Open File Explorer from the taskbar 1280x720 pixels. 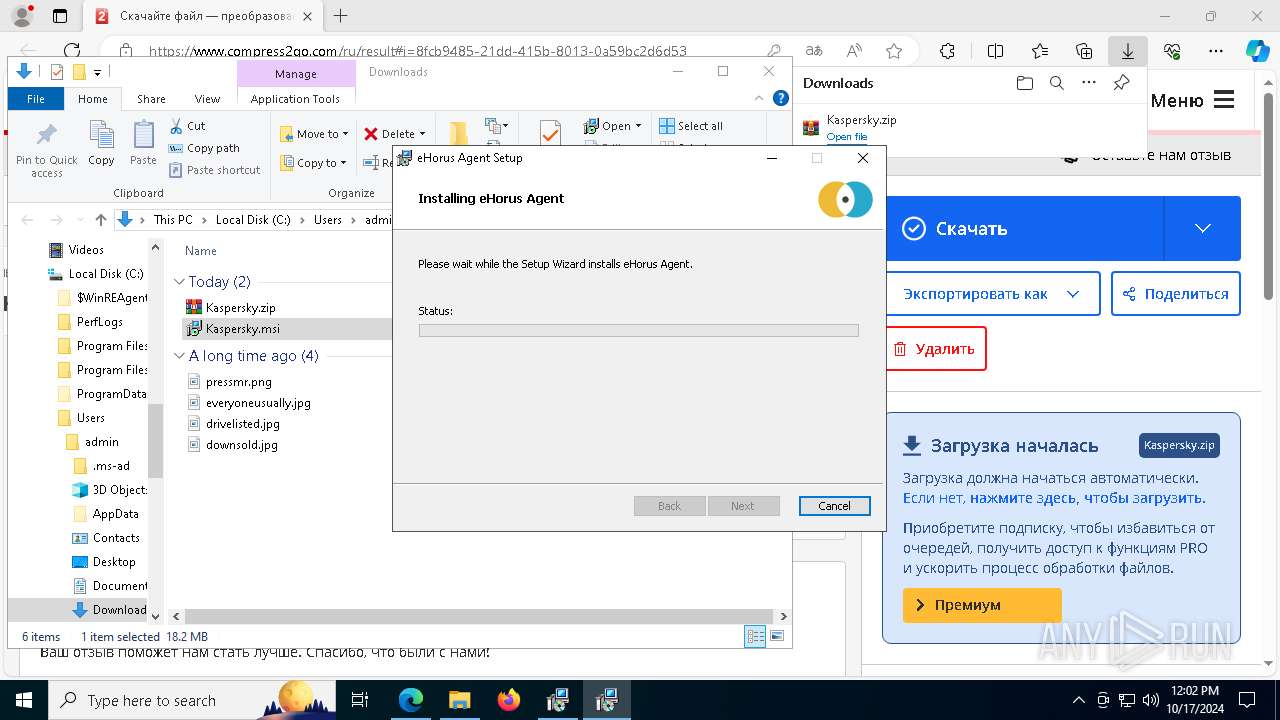(460, 700)
